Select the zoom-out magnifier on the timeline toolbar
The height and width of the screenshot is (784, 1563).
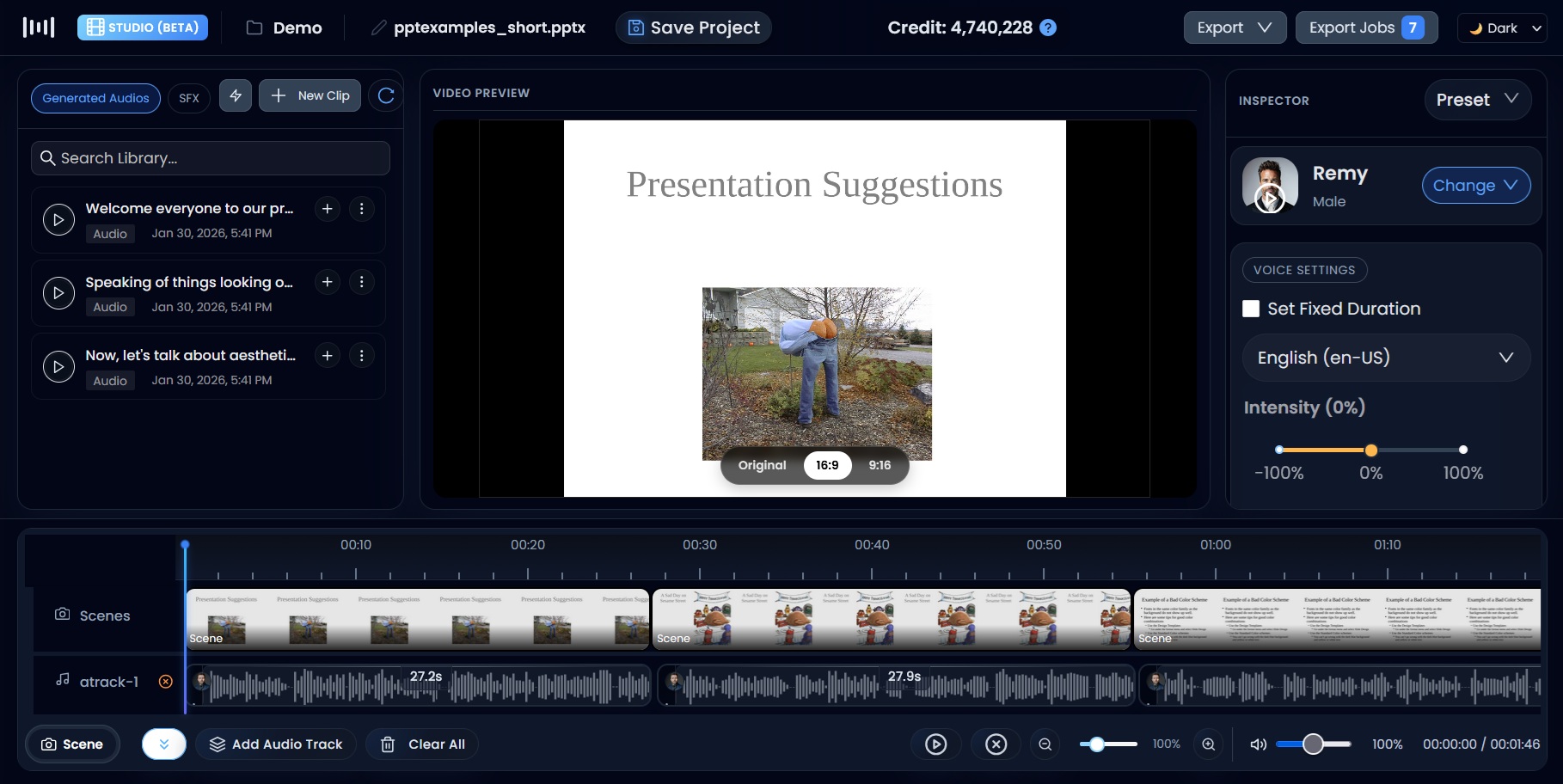click(x=1045, y=744)
